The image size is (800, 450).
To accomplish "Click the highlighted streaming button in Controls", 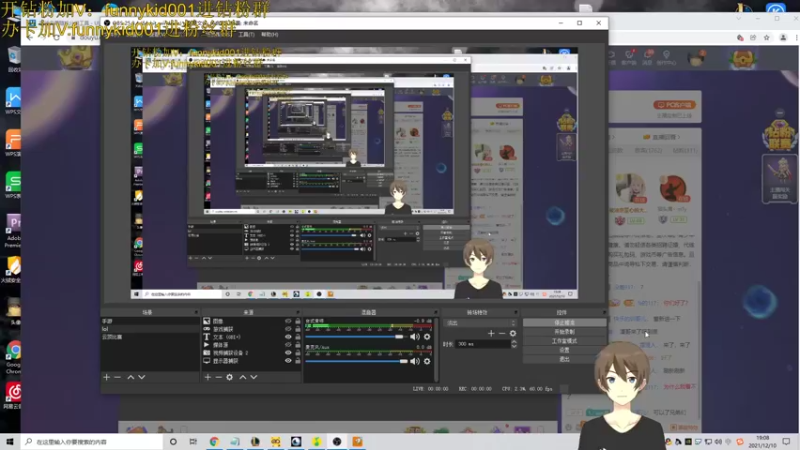I will pos(564,322).
